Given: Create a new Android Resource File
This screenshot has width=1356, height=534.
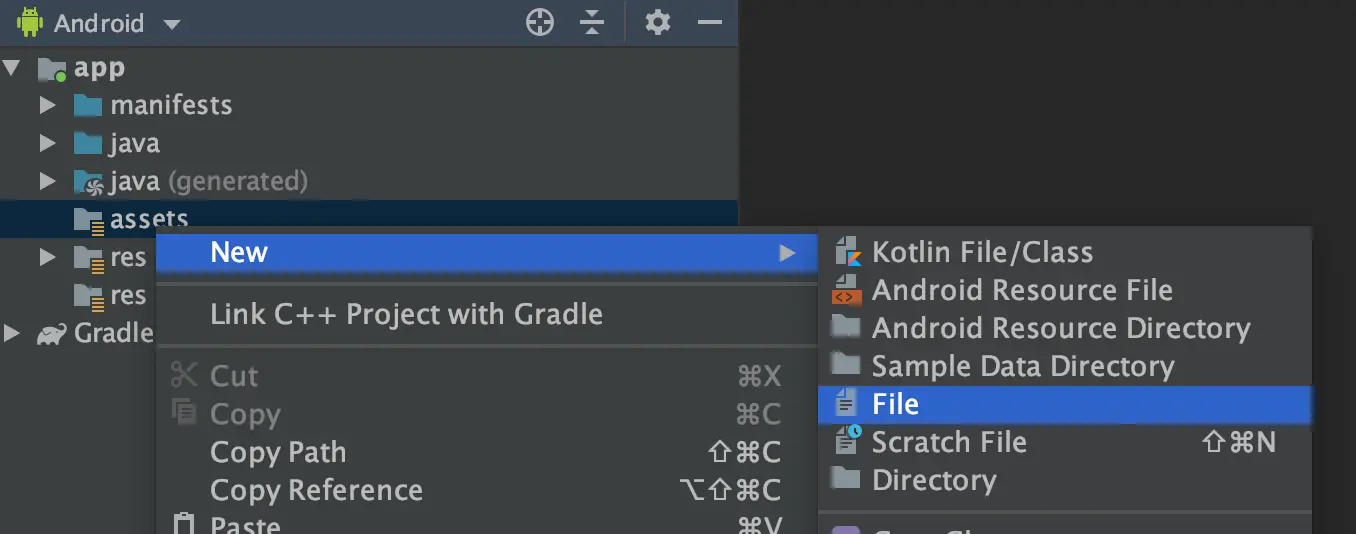Looking at the screenshot, I should pos(1064,290).
